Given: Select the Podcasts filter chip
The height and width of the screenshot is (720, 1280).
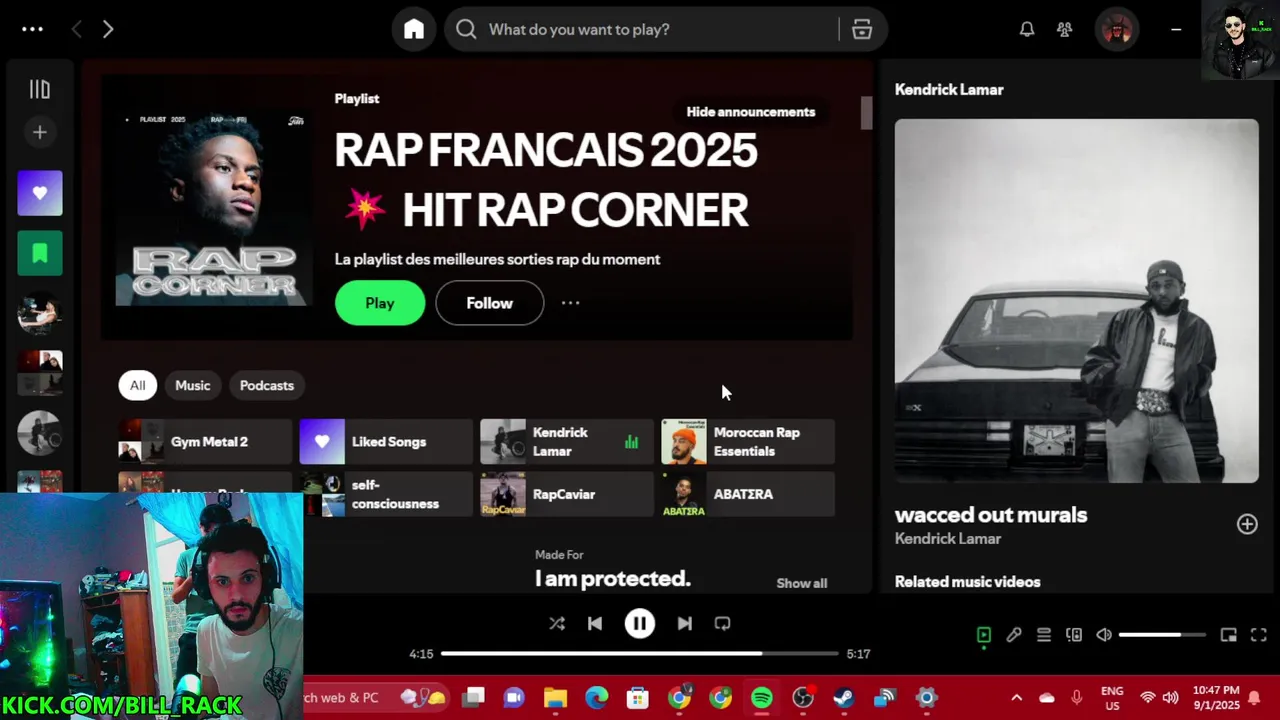Looking at the screenshot, I should coord(267,385).
